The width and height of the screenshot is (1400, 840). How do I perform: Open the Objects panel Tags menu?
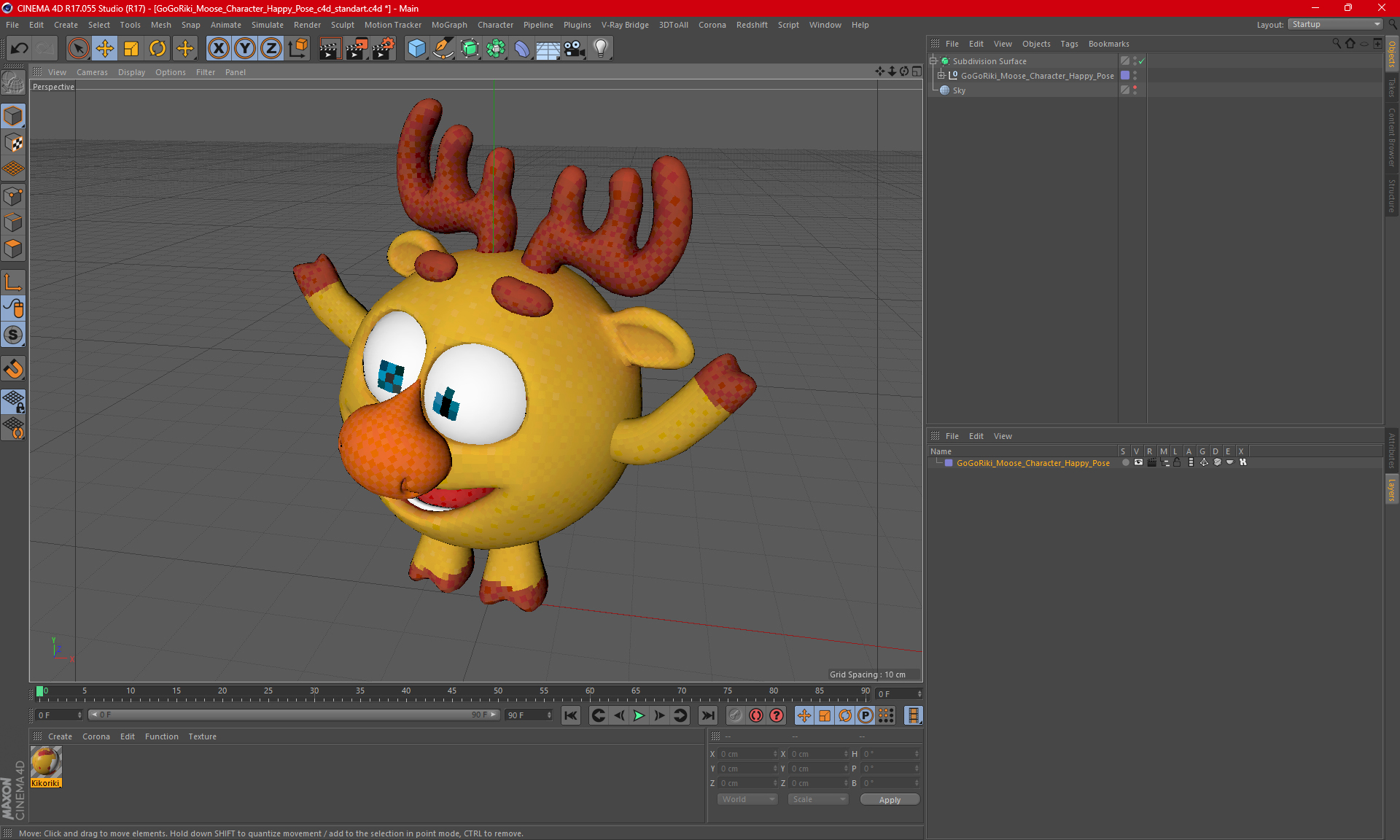tap(1069, 44)
